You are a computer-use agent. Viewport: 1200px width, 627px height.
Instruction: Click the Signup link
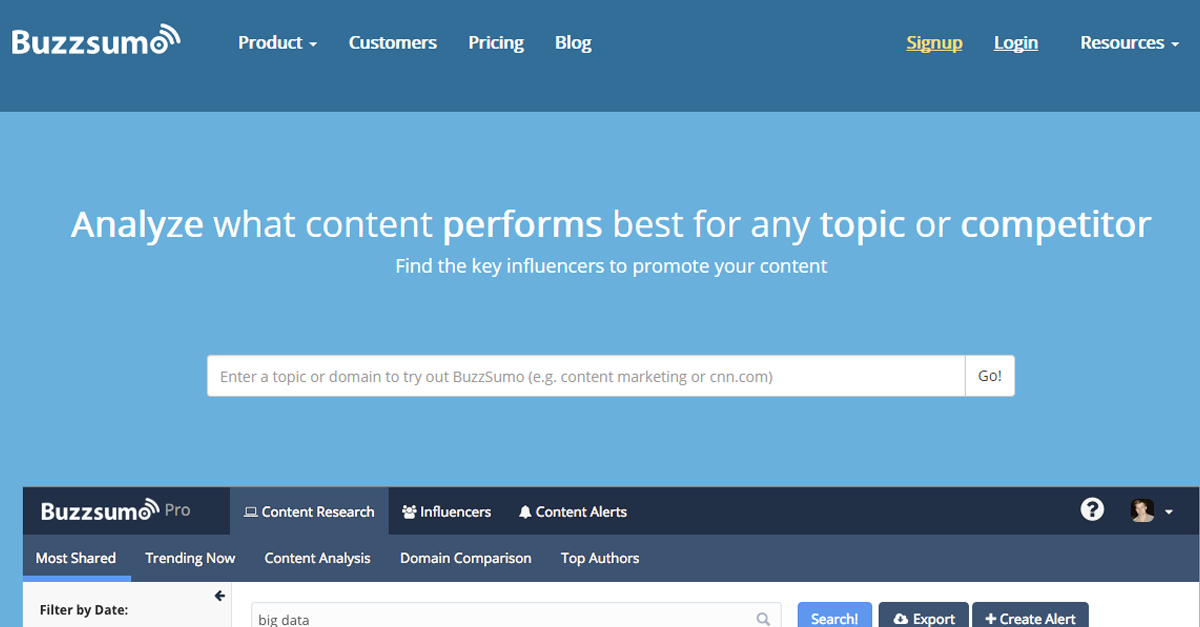pos(934,42)
